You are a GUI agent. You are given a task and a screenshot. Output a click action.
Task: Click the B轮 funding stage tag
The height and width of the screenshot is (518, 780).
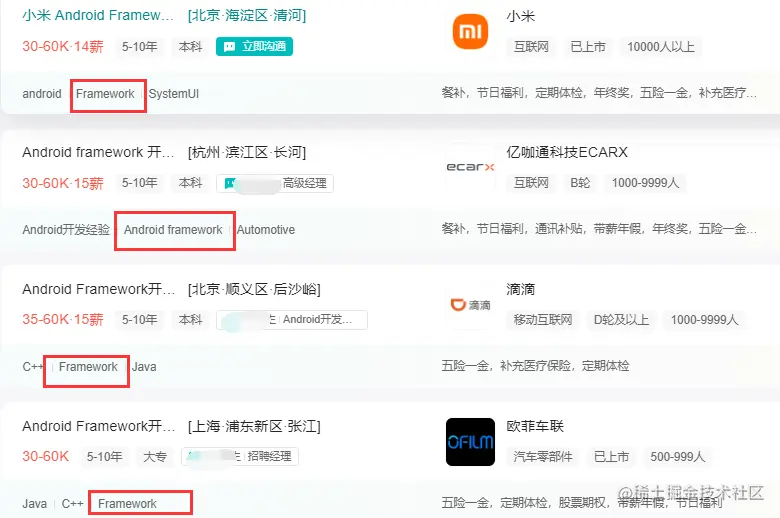[580, 183]
